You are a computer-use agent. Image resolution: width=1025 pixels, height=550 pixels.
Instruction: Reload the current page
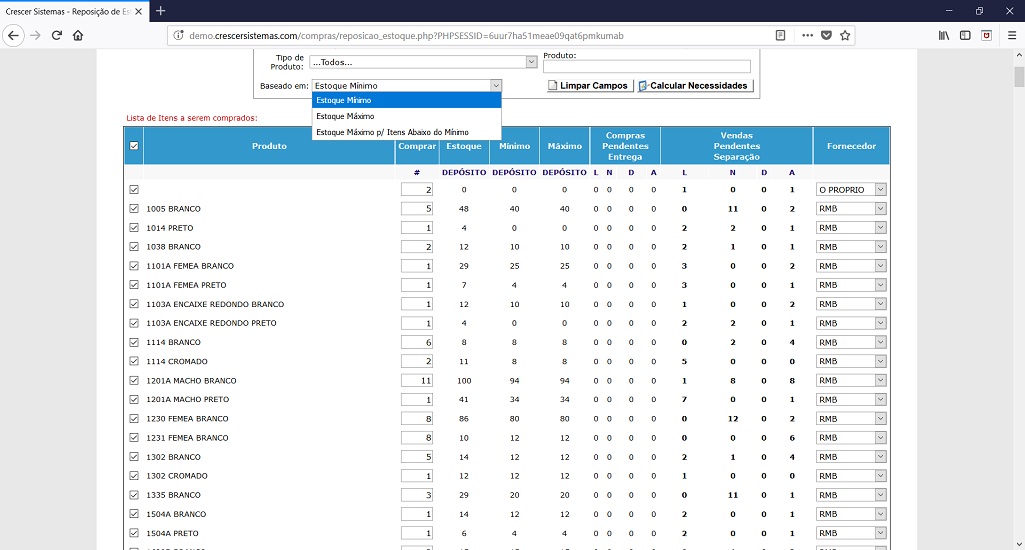(57, 35)
